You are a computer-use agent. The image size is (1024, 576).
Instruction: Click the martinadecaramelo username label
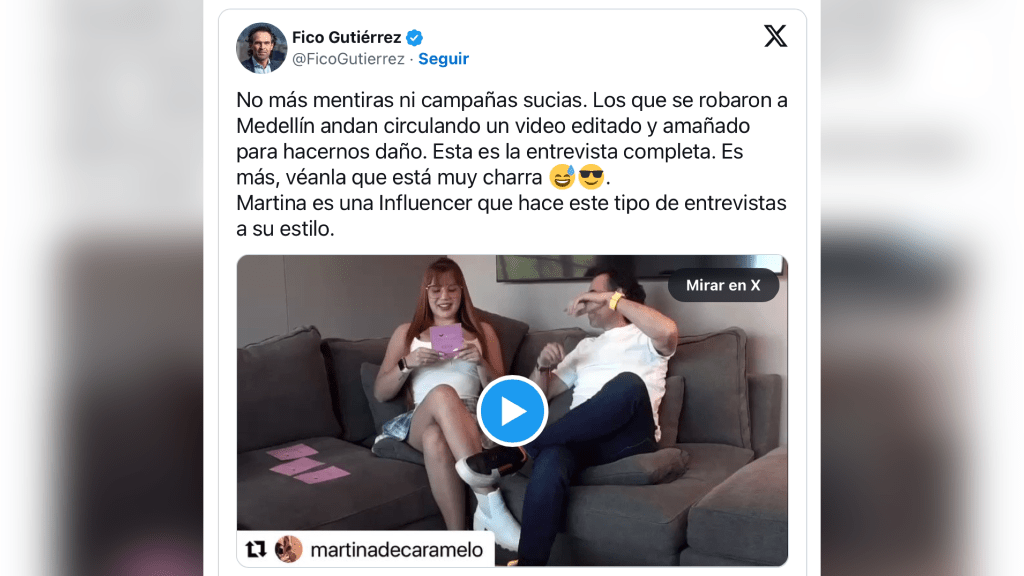[x=396, y=550]
